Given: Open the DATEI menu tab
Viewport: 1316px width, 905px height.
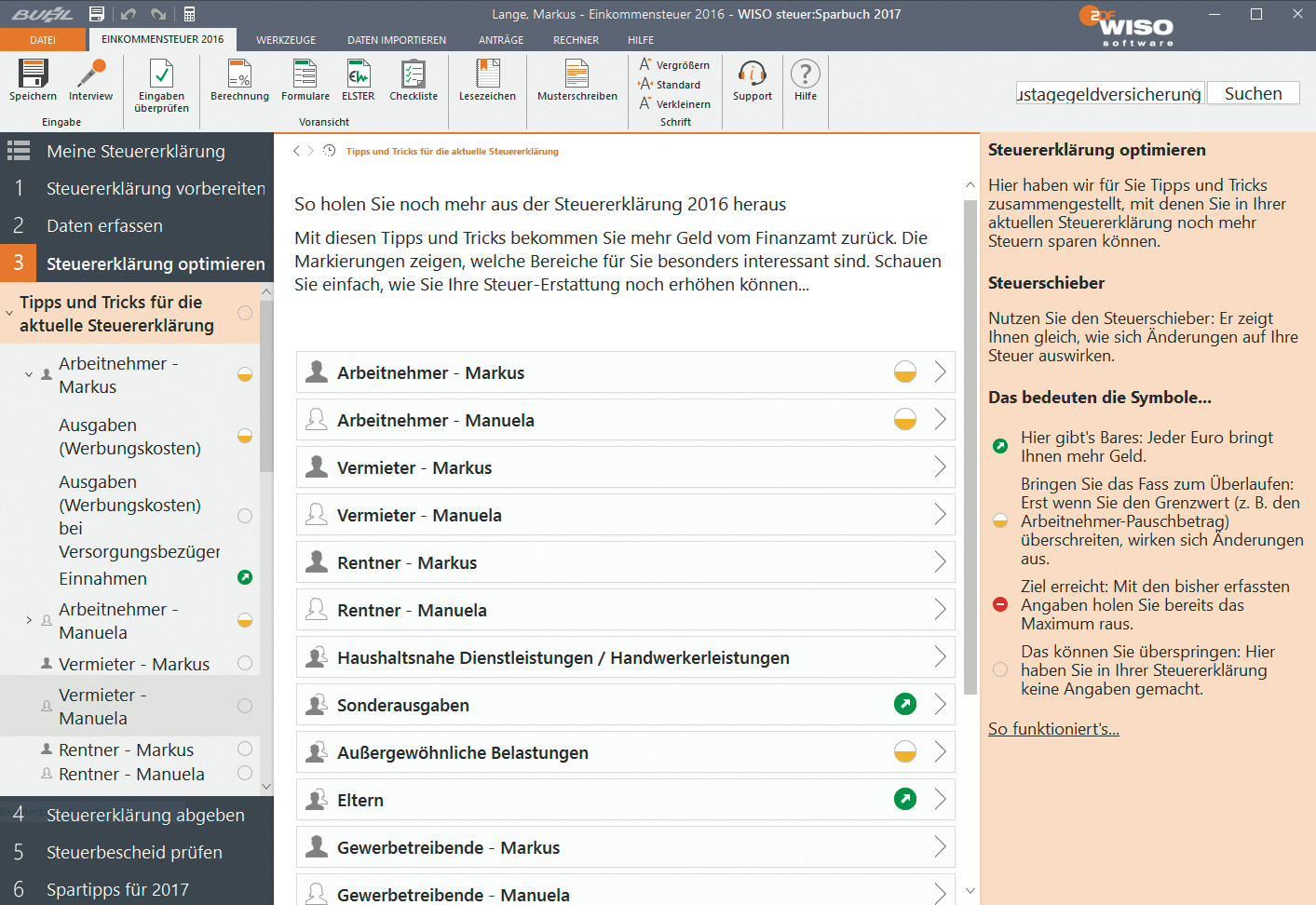Looking at the screenshot, I should [43, 40].
